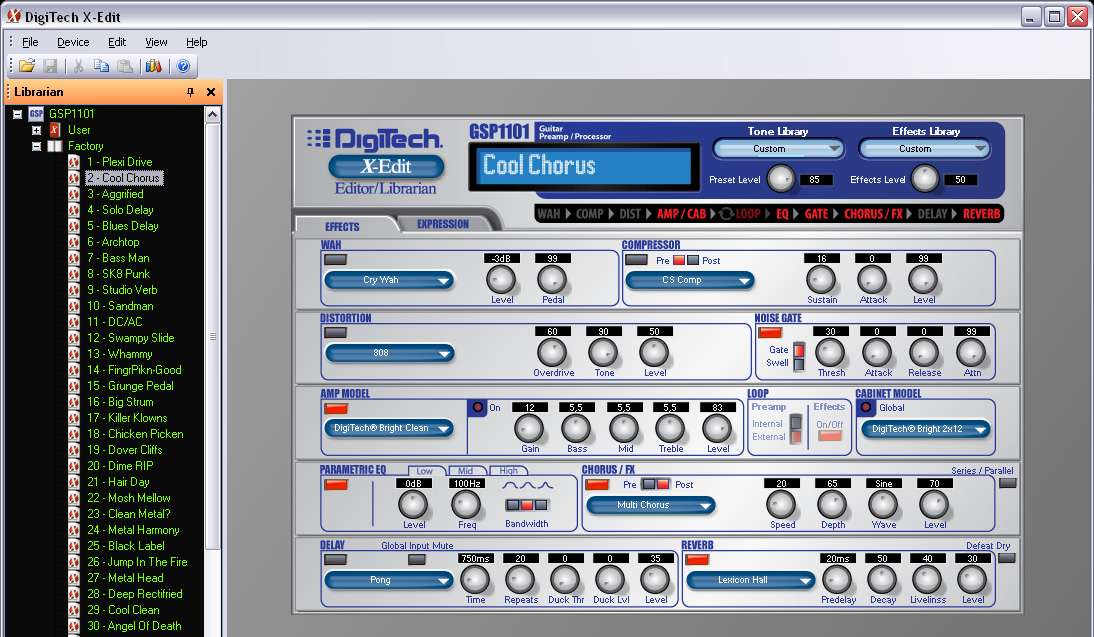The image size is (1094, 637).
Task: Switch to the EXPRESSION tab
Action: pos(443,224)
